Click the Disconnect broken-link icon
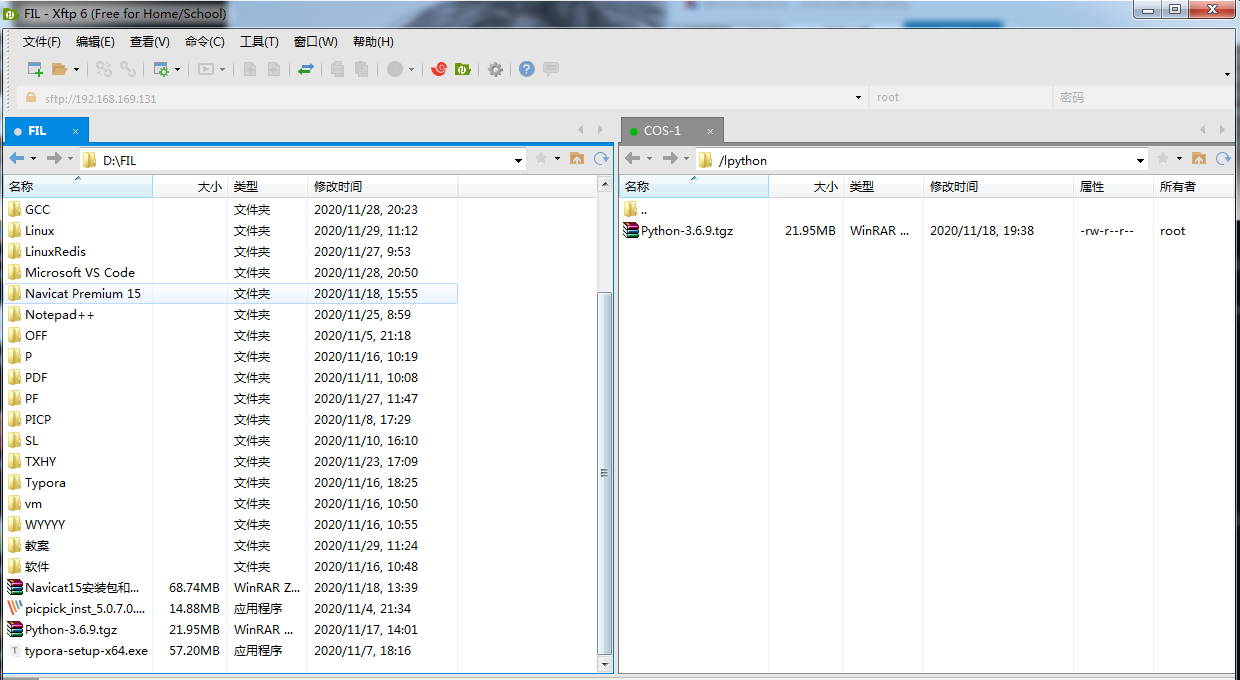Screen dimensions: 1240x680 click(103, 69)
